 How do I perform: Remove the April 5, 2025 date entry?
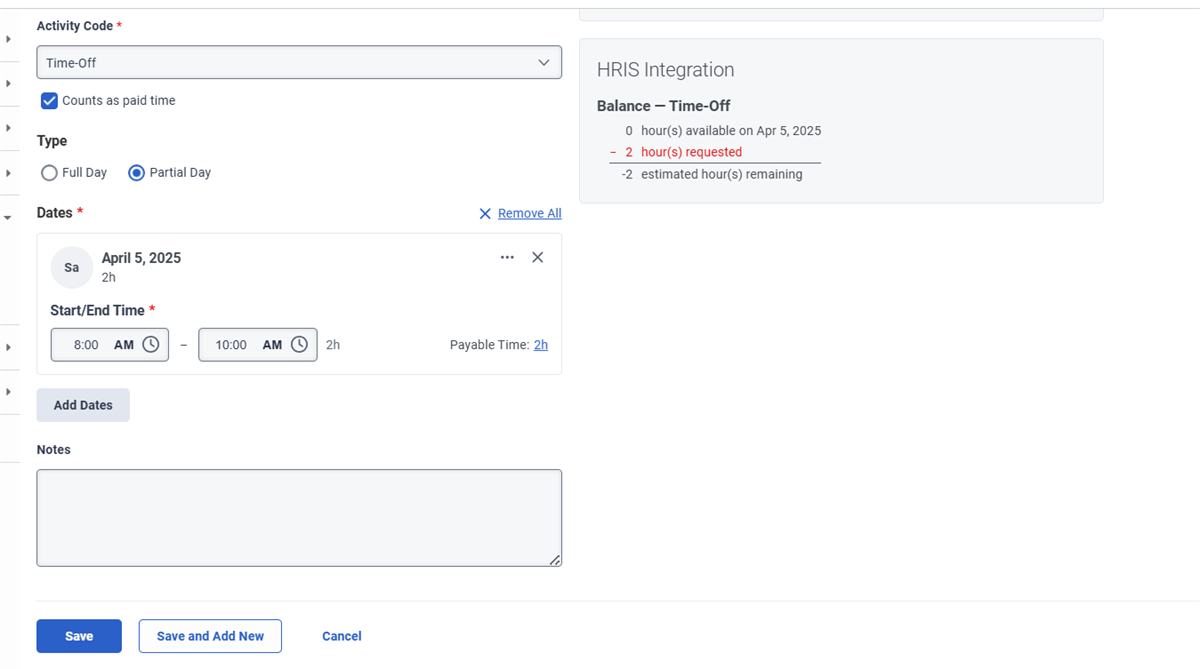pyautogui.click(x=538, y=258)
